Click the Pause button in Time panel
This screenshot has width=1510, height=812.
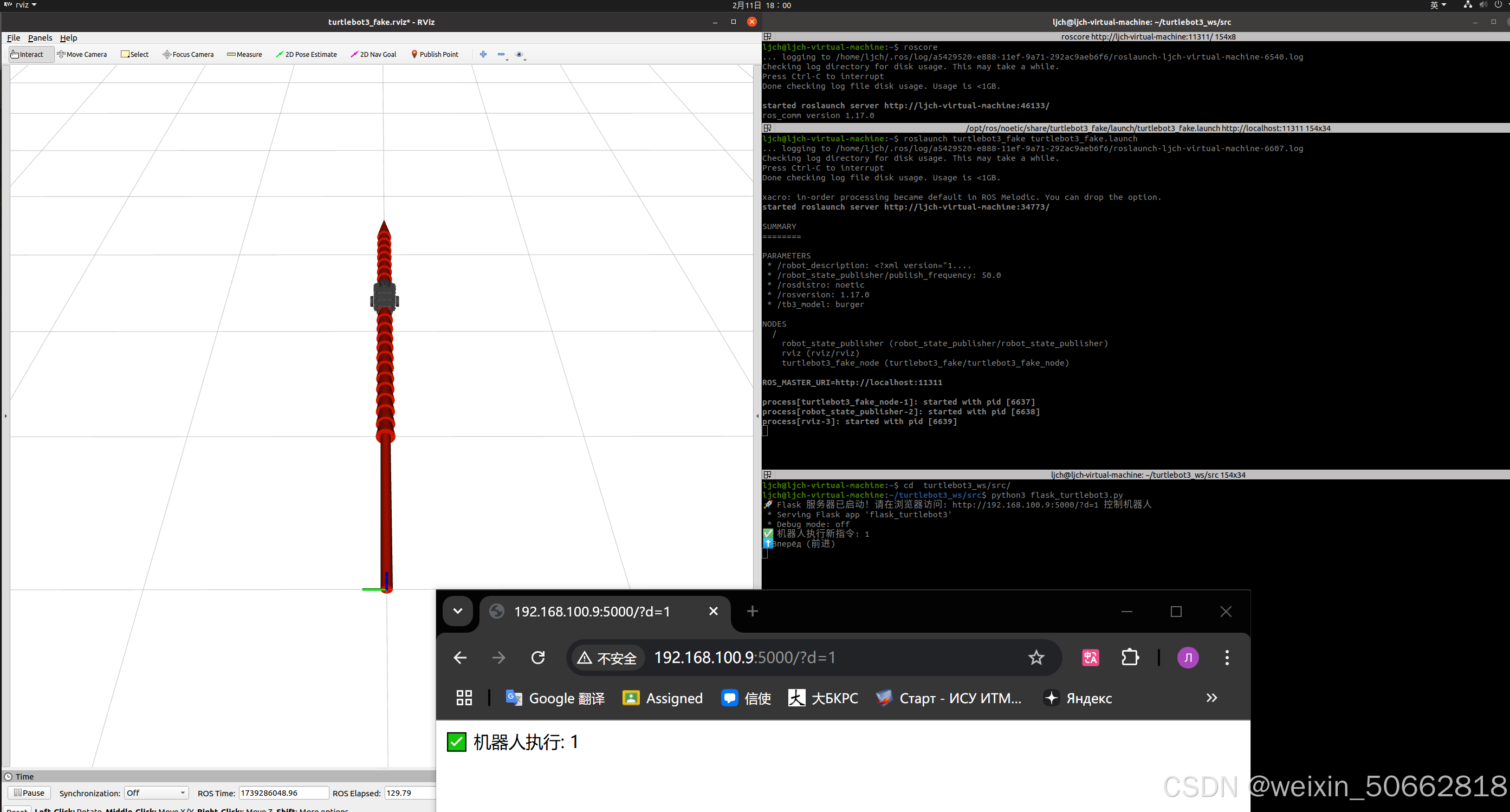click(x=29, y=792)
